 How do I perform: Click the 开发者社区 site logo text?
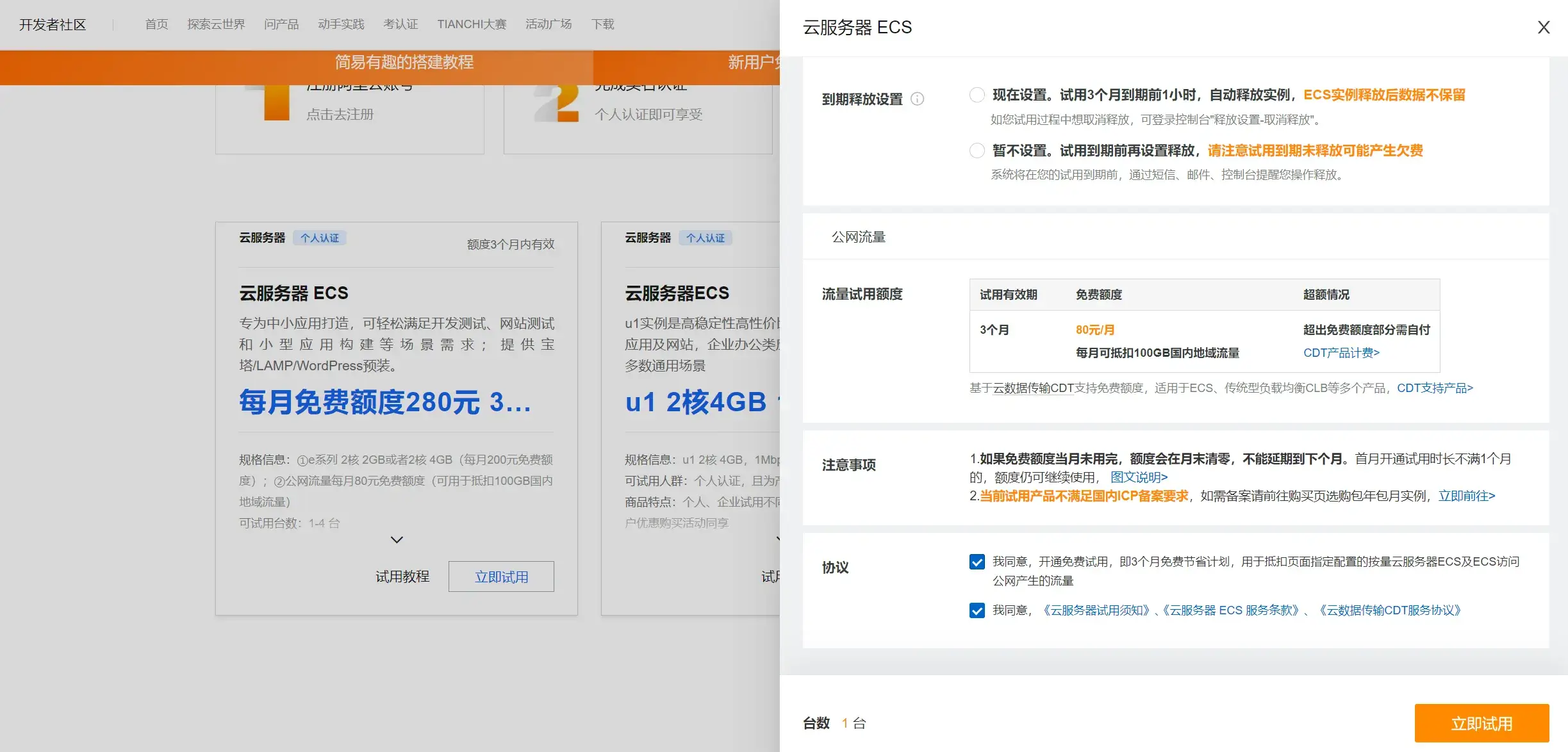[53, 24]
